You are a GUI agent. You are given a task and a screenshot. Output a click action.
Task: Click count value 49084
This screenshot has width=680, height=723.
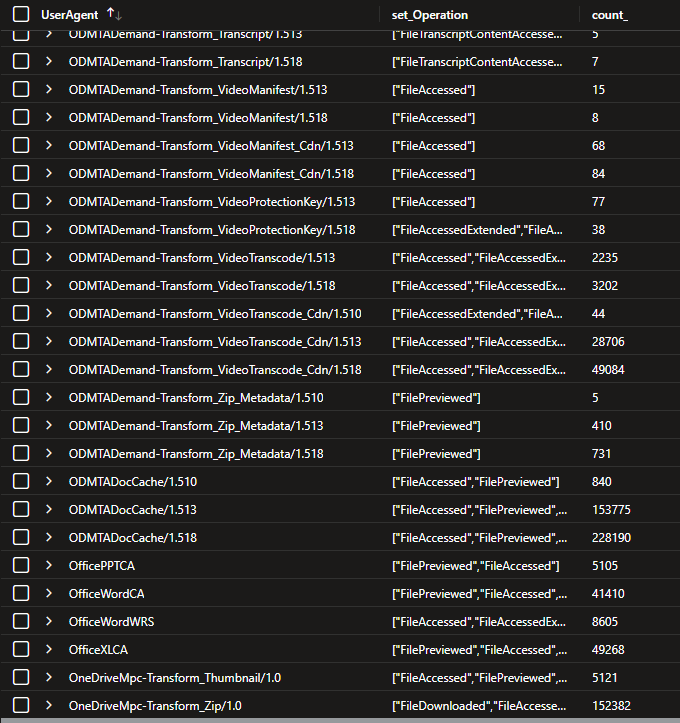click(608, 369)
